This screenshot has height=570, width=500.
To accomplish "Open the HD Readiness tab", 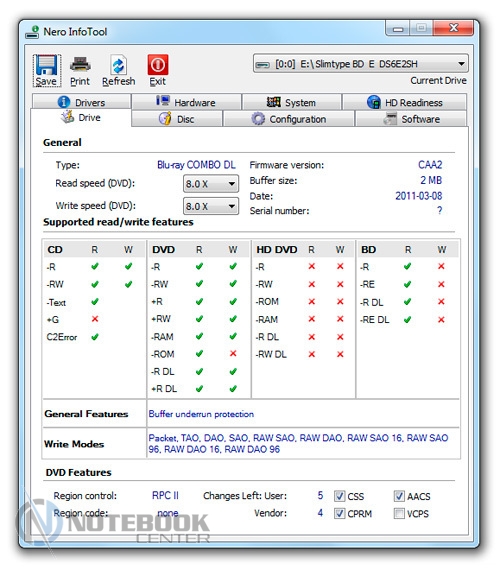I will (404, 102).
